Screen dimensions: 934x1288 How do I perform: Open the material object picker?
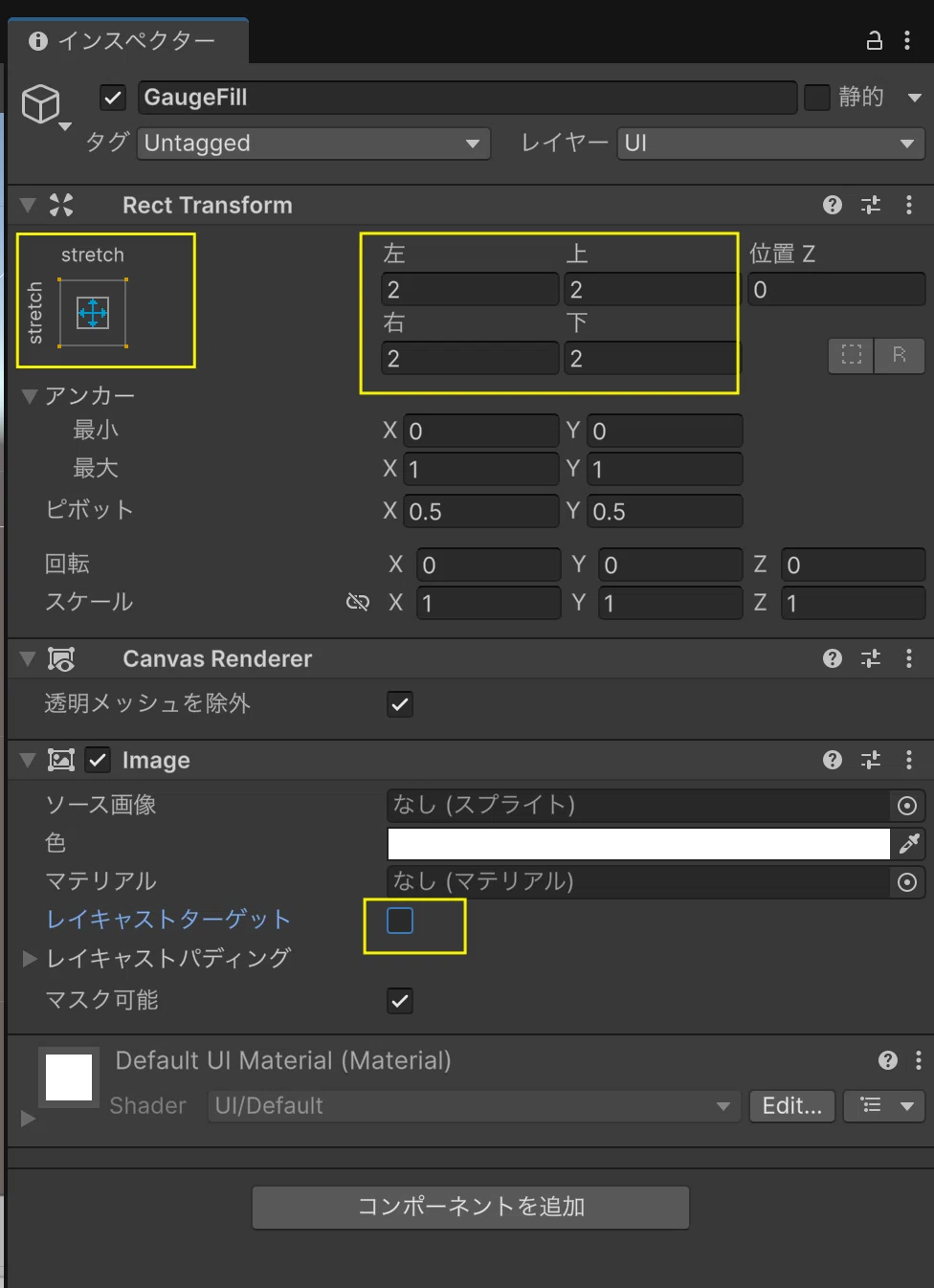tap(907, 882)
